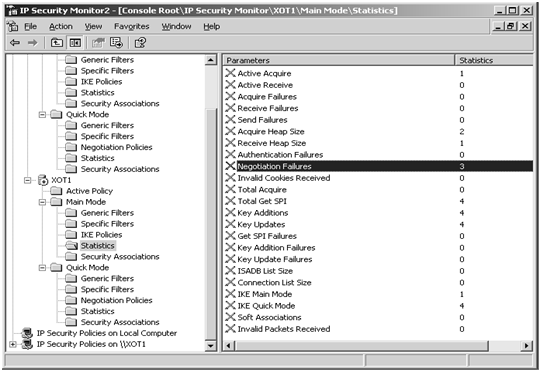Viewport: 541px width, 372px height.
Task: Collapse the upper Quick Mode node
Action: pyautogui.click(x=42, y=115)
